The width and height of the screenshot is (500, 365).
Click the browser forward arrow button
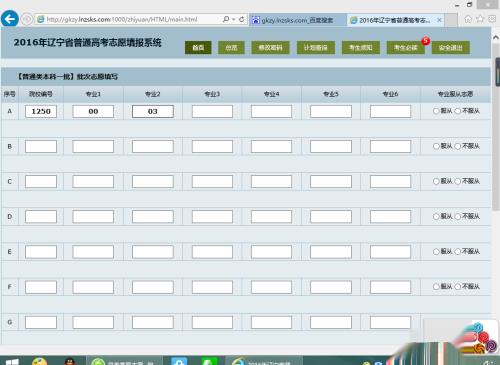tap(27, 19)
